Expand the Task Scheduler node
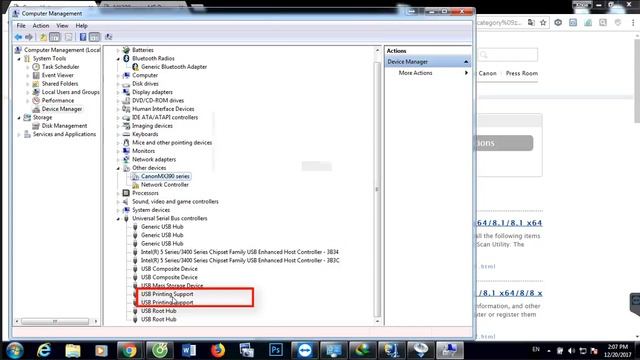Screen dimensions: 640x360 [28, 67]
